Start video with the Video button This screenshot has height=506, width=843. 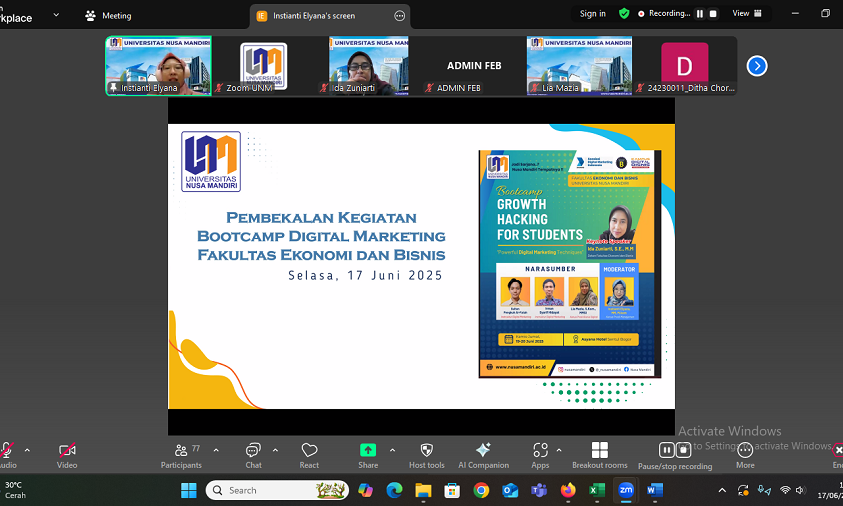(67, 455)
